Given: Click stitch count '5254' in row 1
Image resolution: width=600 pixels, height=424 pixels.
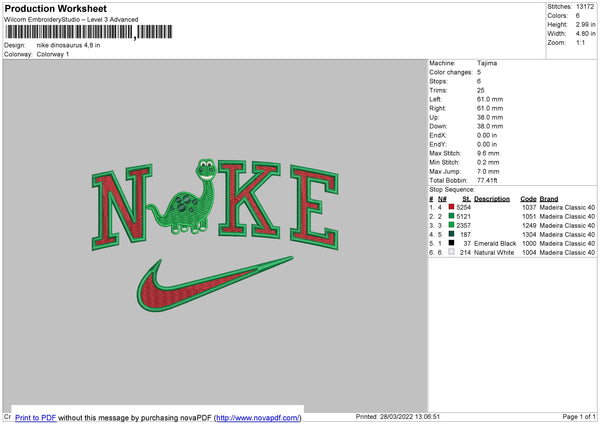Looking at the screenshot, I should 463,207.
